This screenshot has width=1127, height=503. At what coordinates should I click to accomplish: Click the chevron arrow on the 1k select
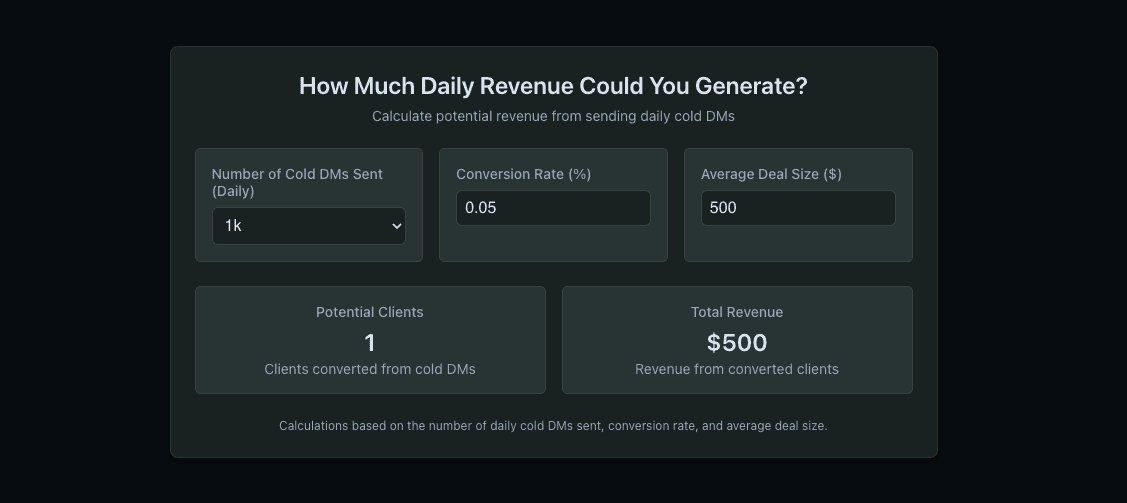(x=396, y=226)
